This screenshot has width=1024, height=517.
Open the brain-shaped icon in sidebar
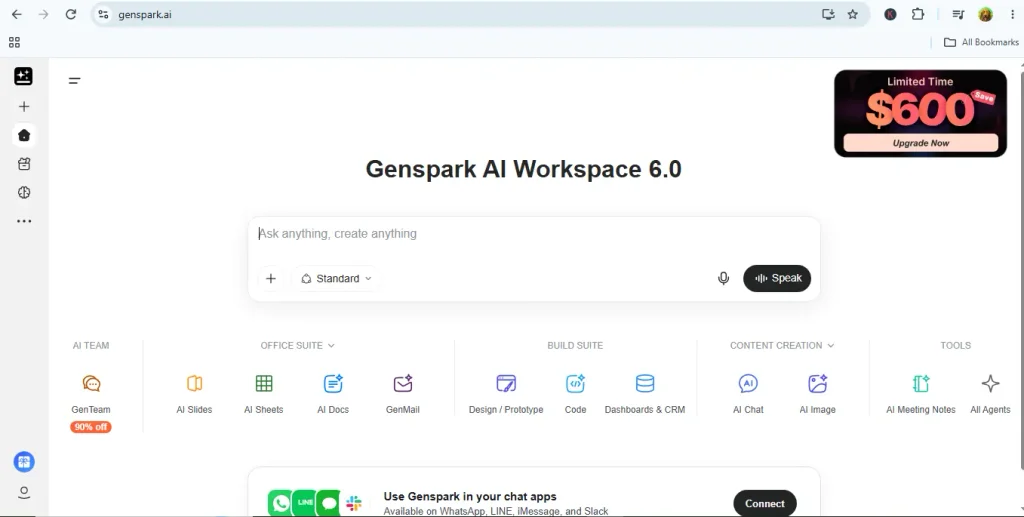pyautogui.click(x=24, y=193)
